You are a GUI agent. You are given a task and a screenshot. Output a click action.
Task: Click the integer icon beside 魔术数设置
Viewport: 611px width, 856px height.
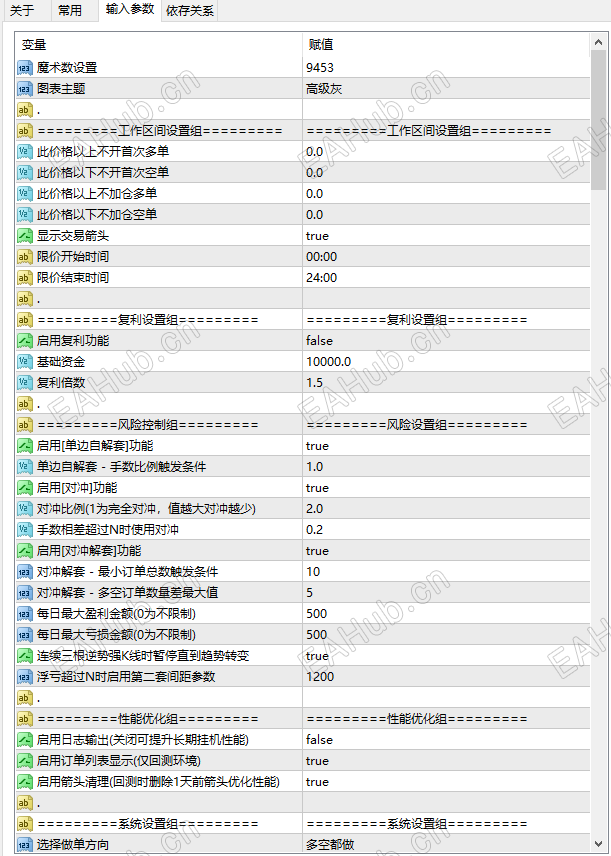click(x=25, y=68)
